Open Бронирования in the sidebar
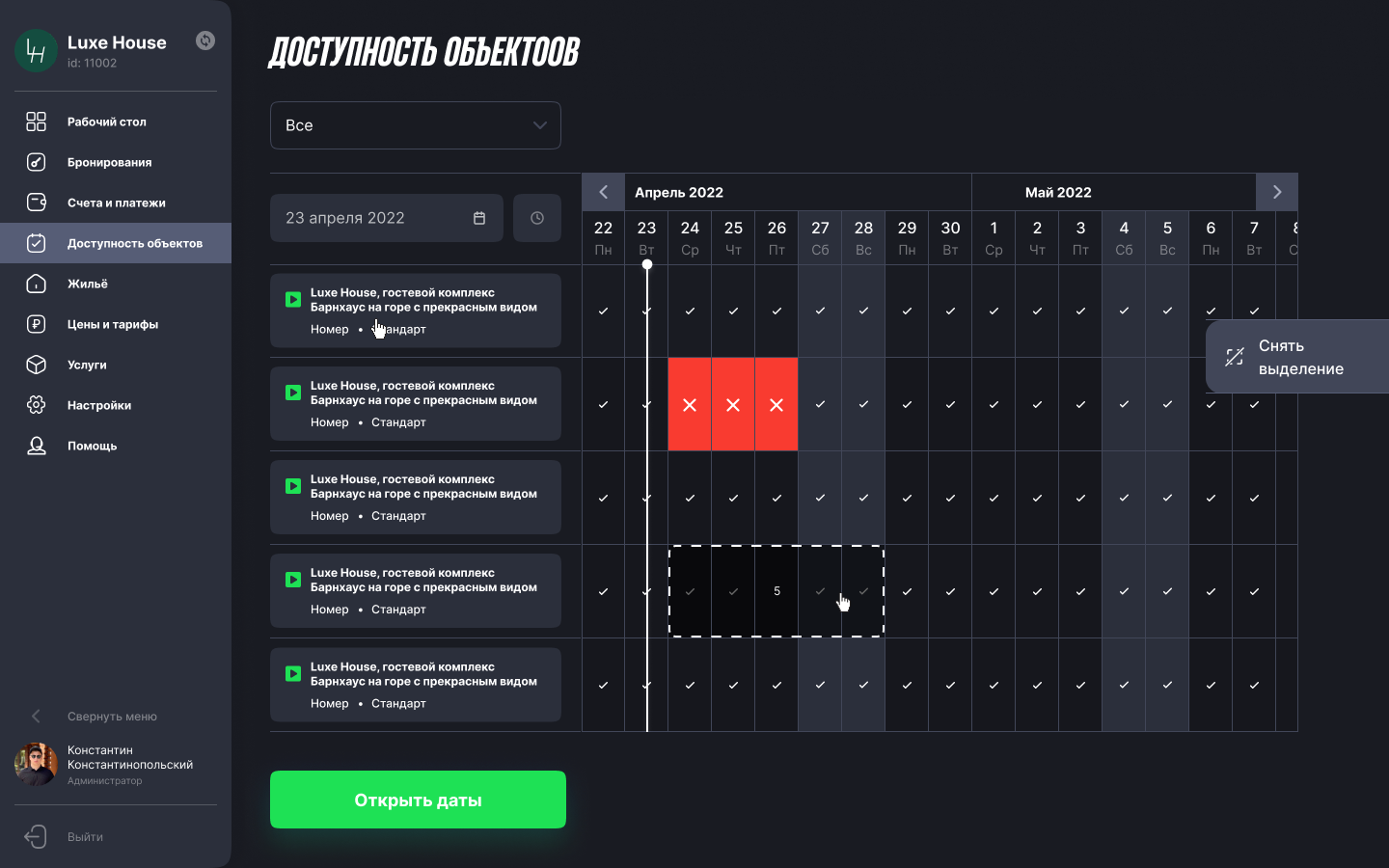 tap(109, 162)
